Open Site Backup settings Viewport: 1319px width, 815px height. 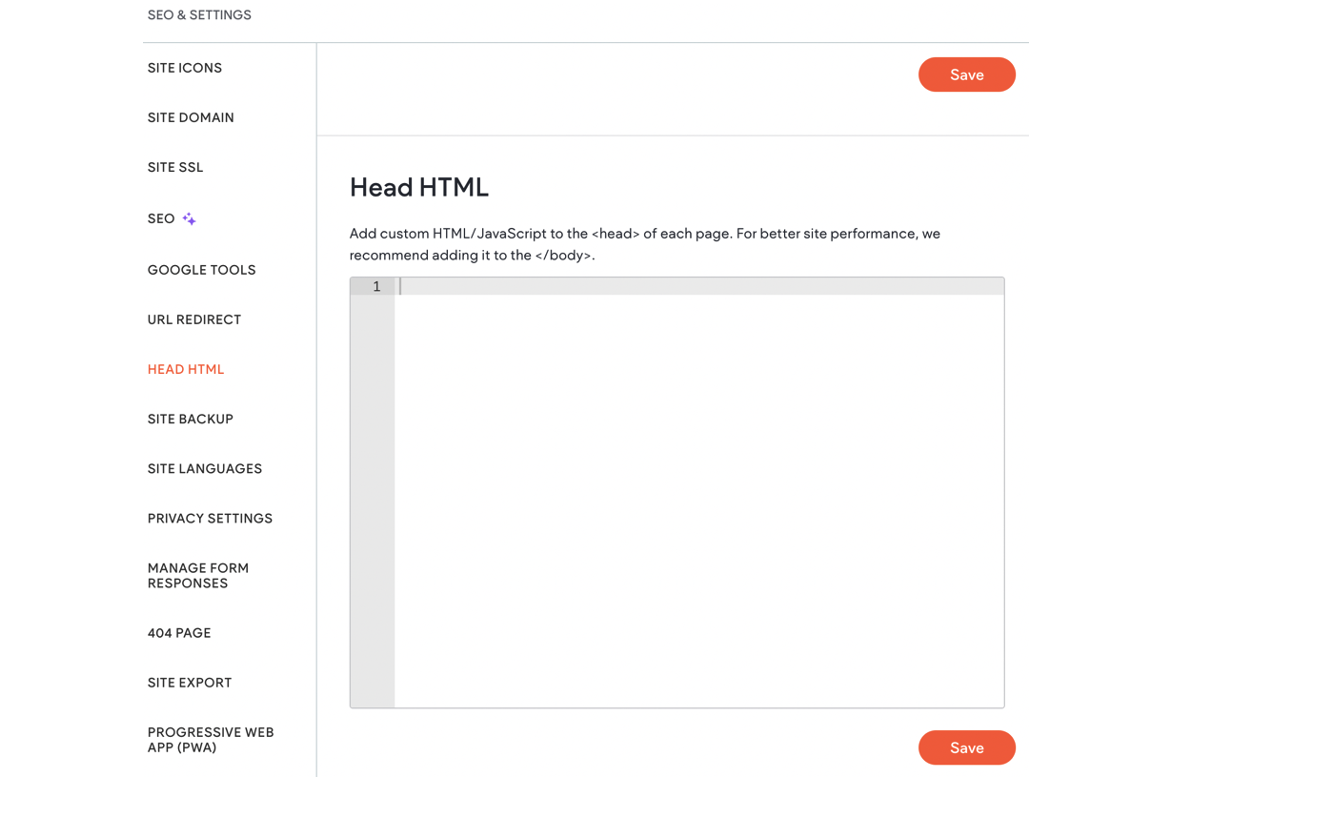[x=190, y=419]
